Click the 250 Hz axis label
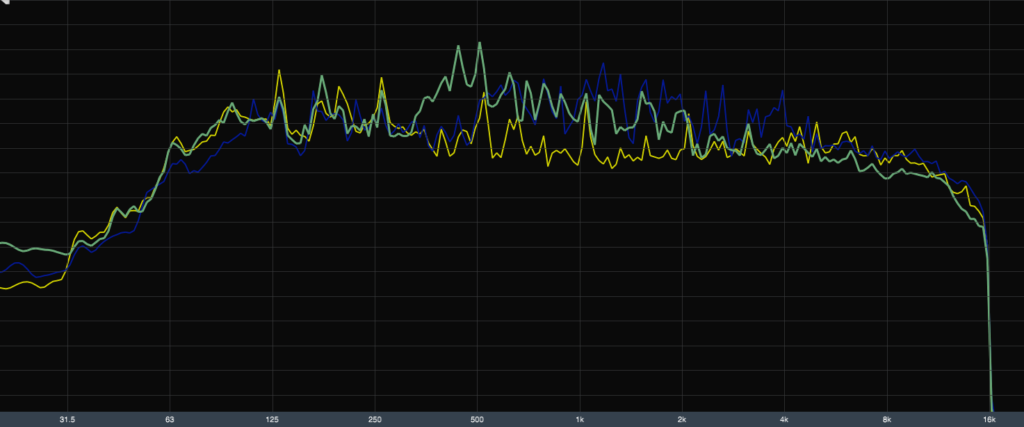Viewport: 1024px width, 427px height. (x=375, y=419)
